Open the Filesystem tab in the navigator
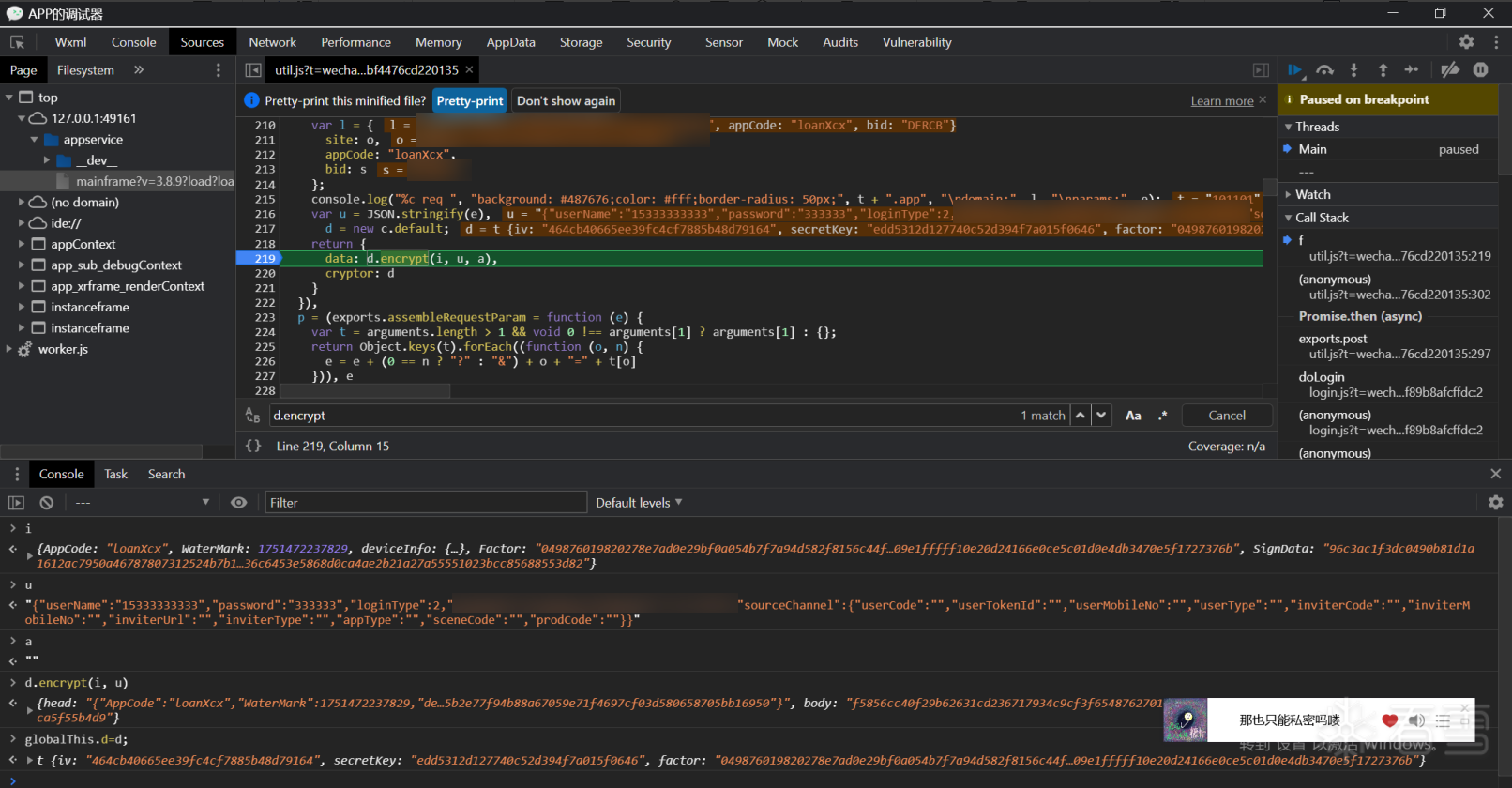 pos(85,70)
